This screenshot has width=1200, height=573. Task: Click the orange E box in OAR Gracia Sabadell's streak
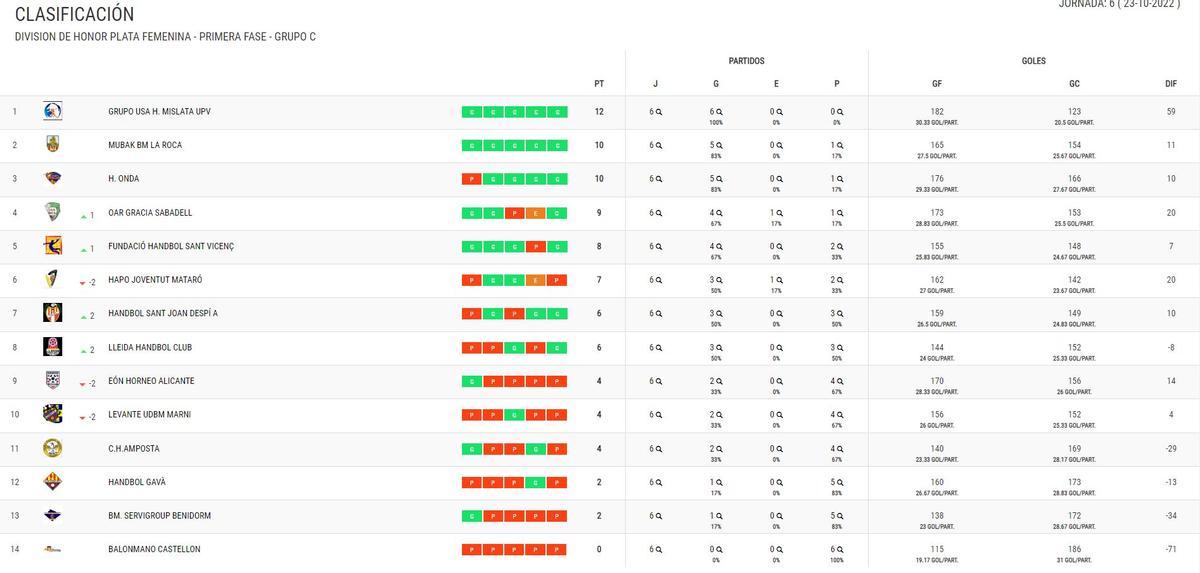(x=535, y=213)
